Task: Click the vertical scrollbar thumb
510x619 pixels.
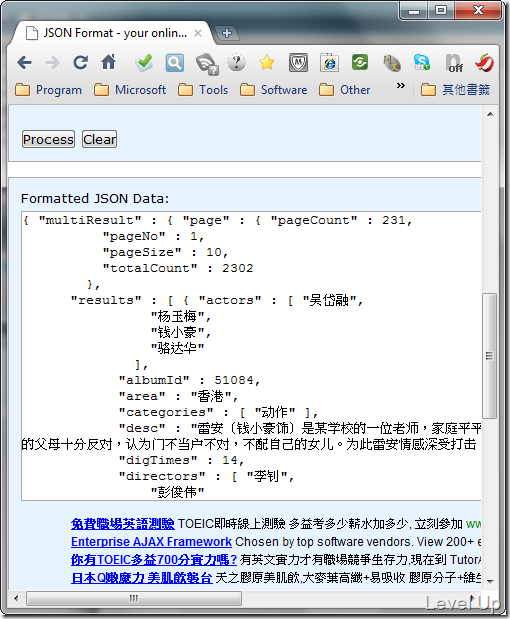Action: pos(489,356)
